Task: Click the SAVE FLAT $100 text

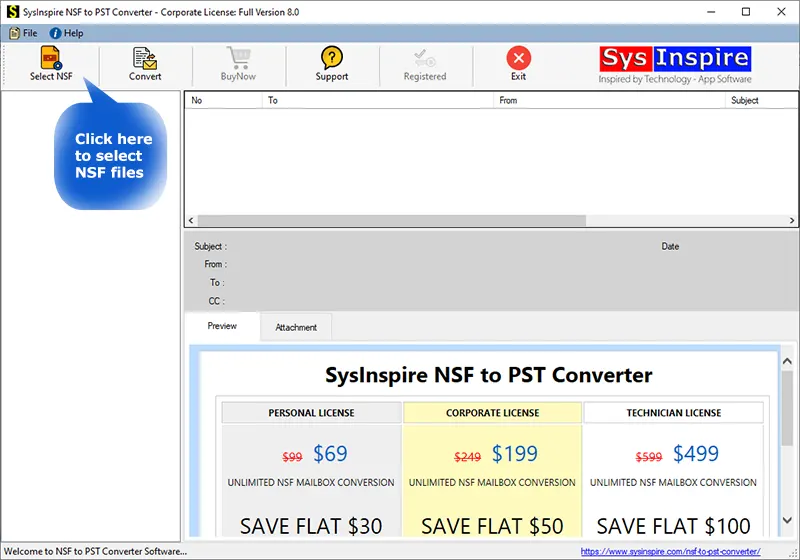Action: [x=673, y=526]
